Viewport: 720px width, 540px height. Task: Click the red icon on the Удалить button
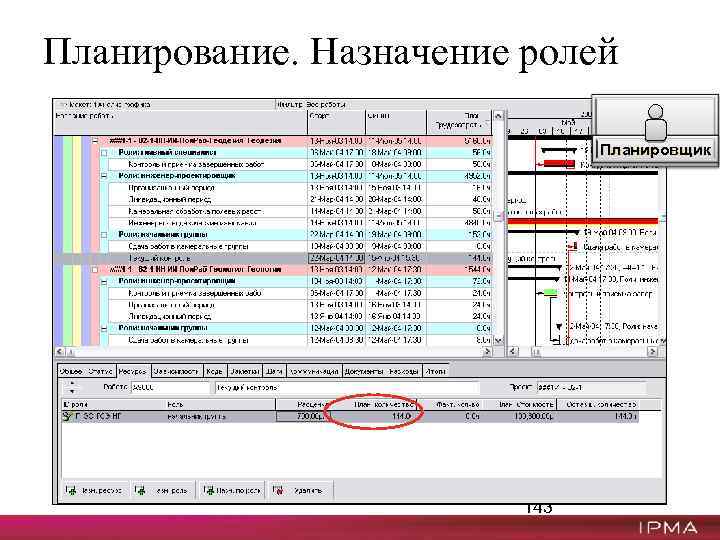pyautogui.click(x=277, y=490)
